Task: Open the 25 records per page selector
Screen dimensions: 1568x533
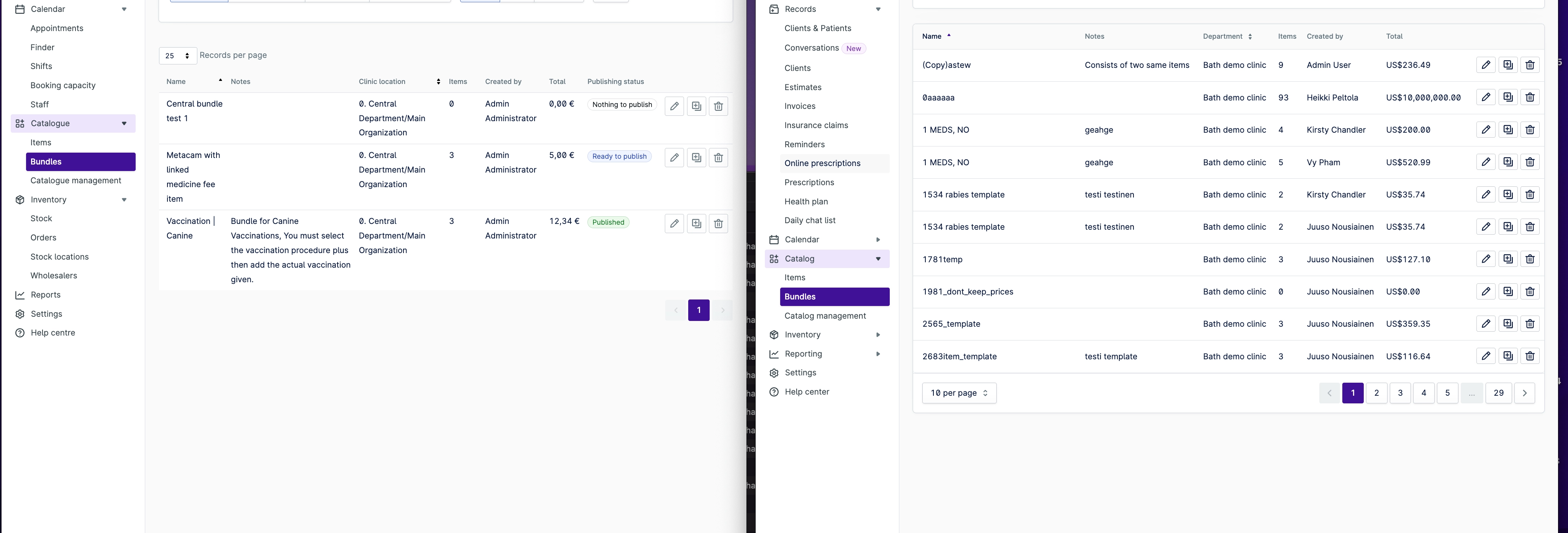Action: point(178,56)
